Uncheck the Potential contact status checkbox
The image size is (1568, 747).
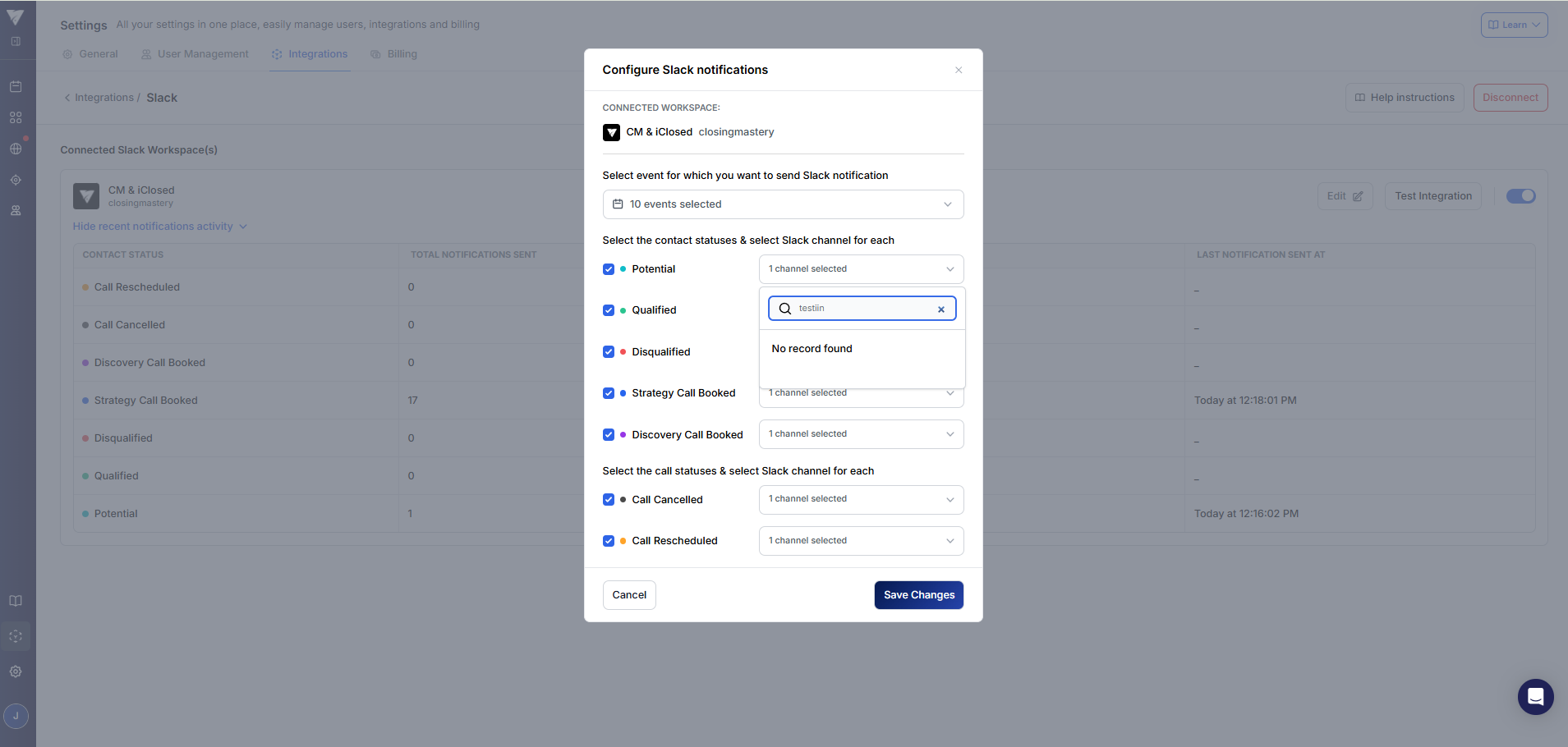pos(609,269)
